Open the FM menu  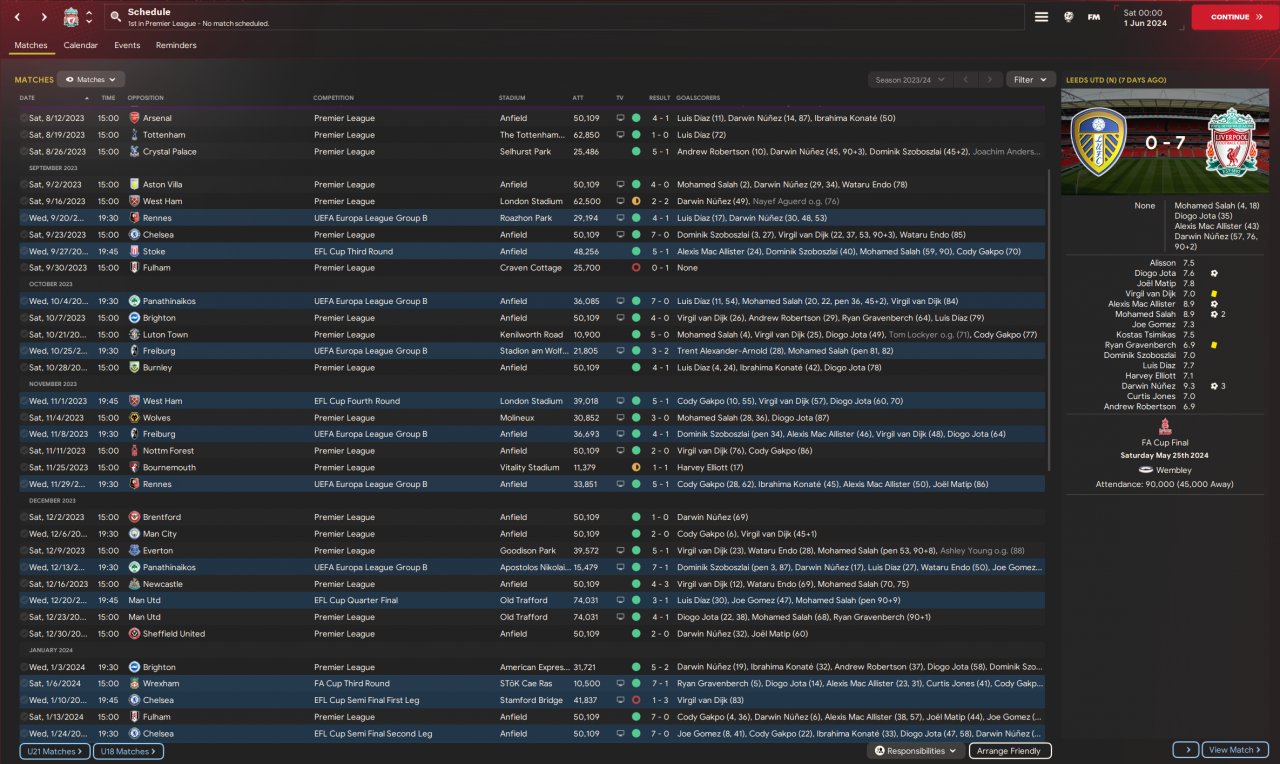point(1094,17)
